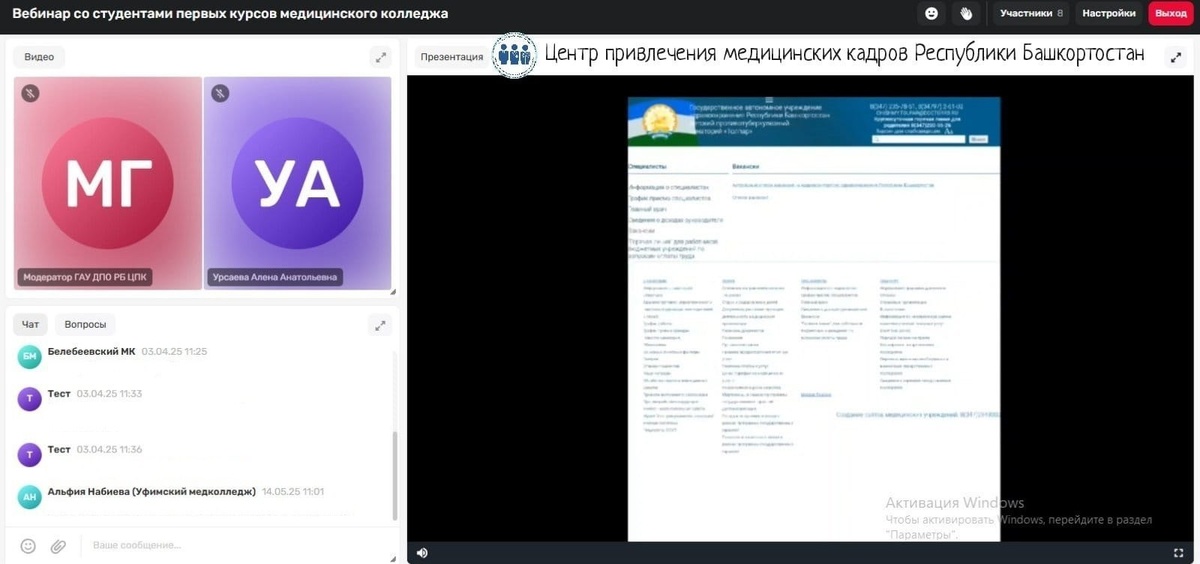Attach a file with paperclip icon
The width and height of the screenshot is (1200, 564).
point(58,546)
